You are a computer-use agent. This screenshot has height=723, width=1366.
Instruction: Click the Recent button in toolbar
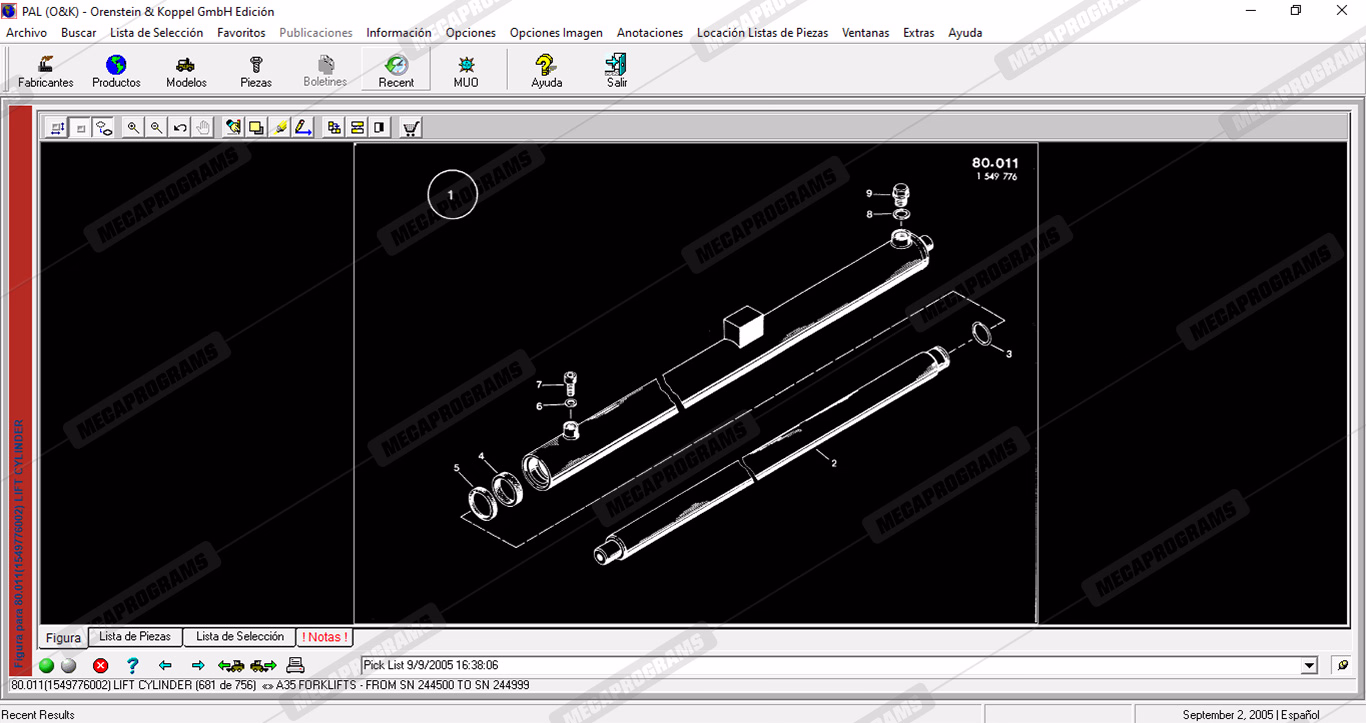pyautogui.click(x=396, y=71)
